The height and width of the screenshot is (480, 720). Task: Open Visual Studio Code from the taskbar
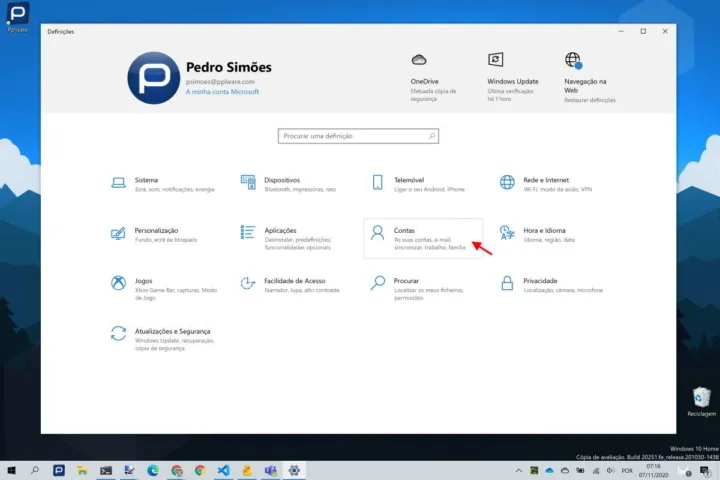pyautogui.click(x=223, y=470)
